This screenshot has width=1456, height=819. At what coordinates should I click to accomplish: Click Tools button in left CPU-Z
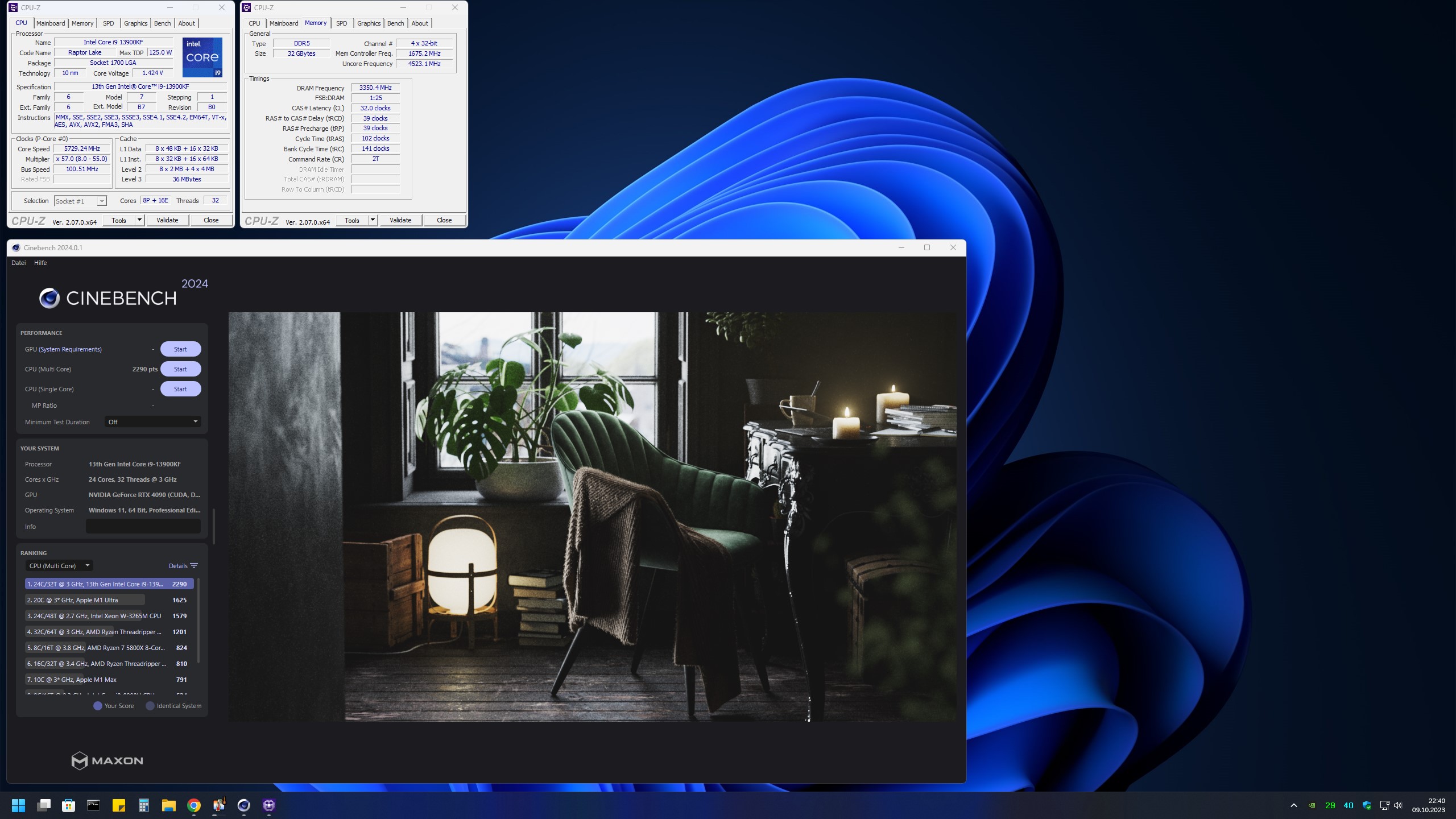pos(119,221)
